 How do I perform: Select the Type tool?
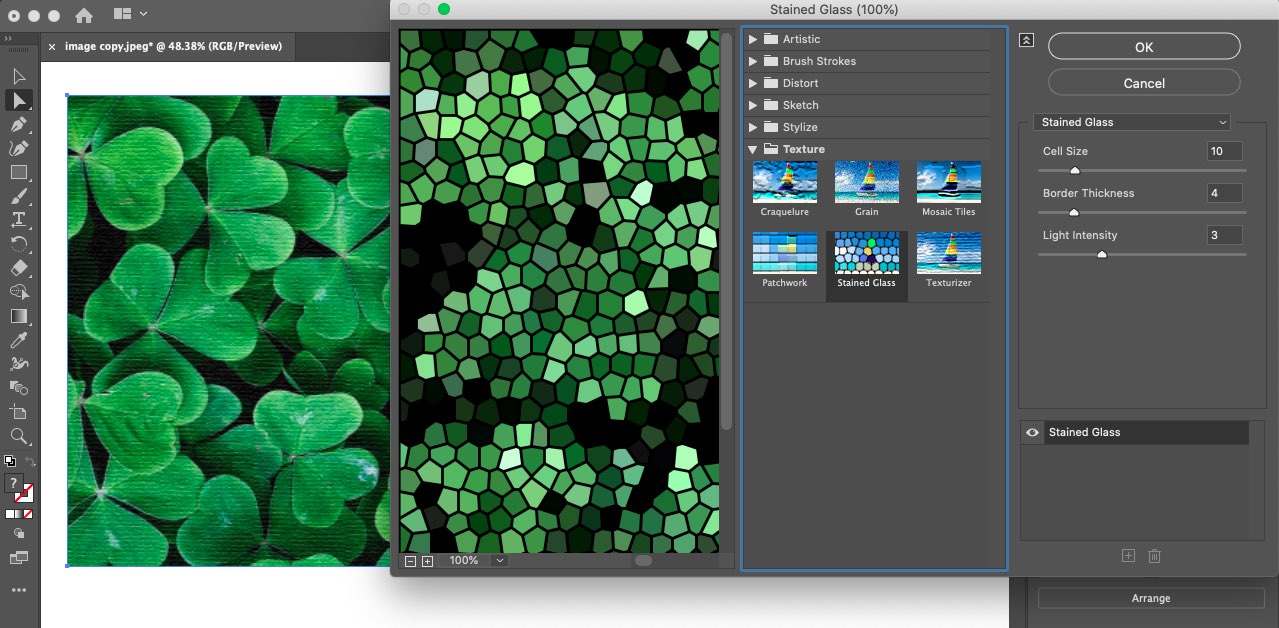coord(18,220)
